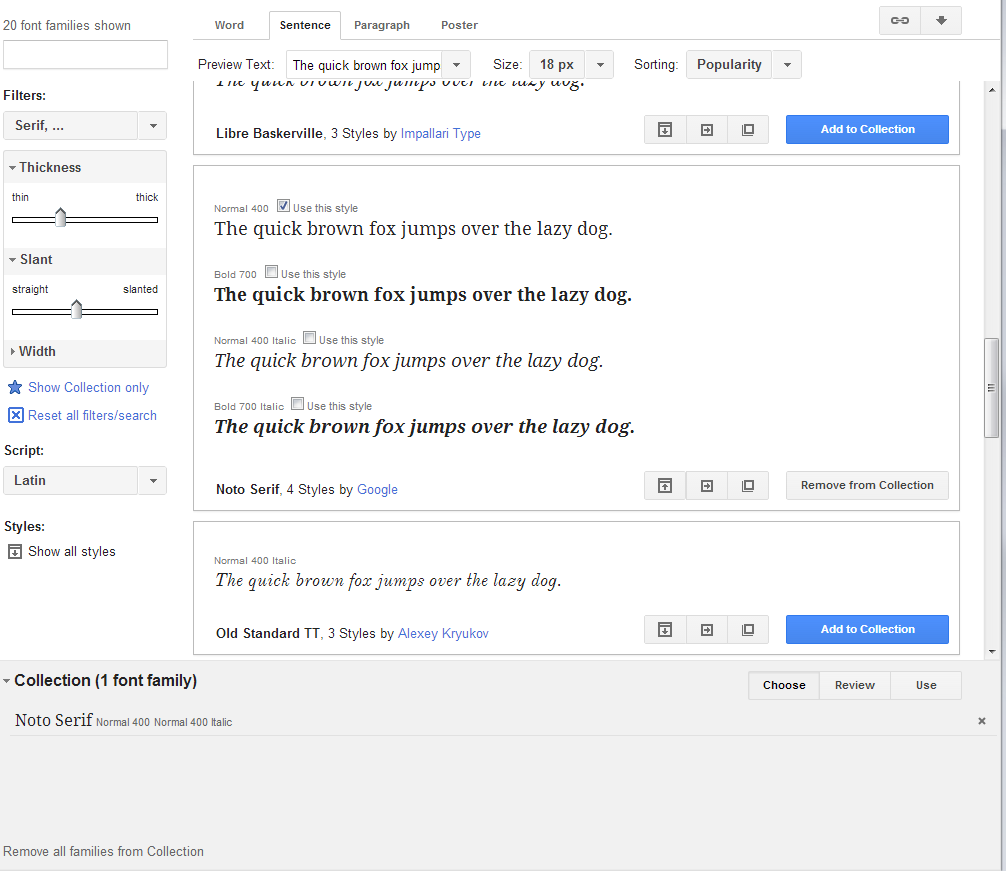The width and height of the screenshot is (1006, 871).
Task: Switch to the Poster preview tab
Action: click(x=459, y=25)
